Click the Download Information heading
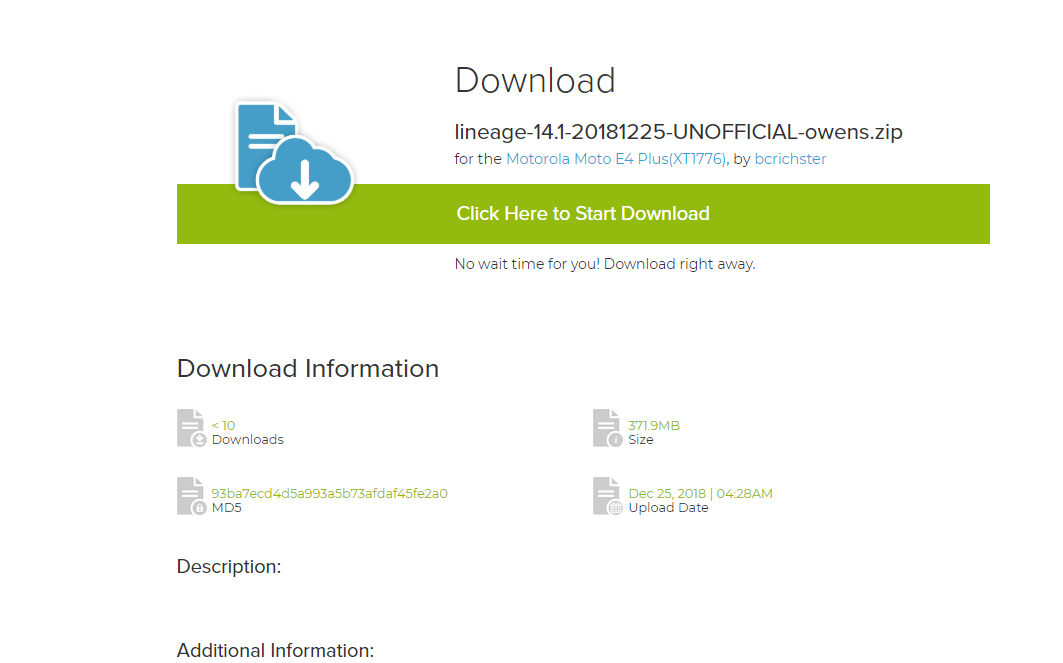1063x663 pixels. [308, 368]
